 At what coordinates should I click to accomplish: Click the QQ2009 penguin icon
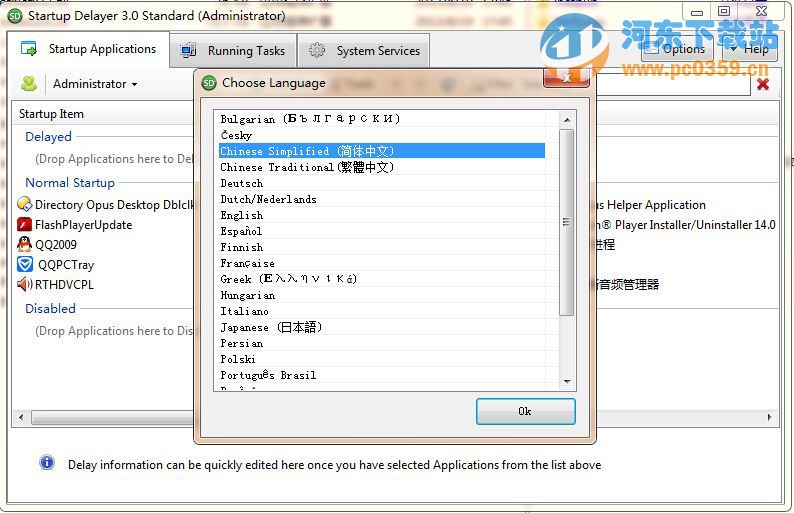click(24, 244)
